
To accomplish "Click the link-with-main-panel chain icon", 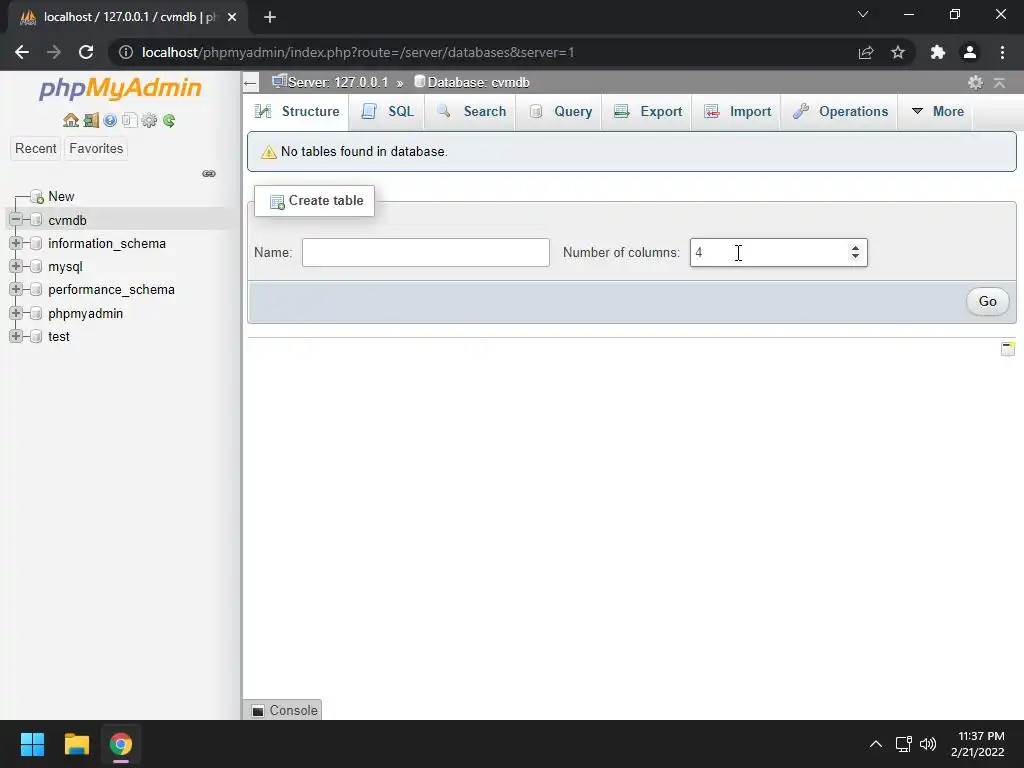I will click(x=209, y=173).
